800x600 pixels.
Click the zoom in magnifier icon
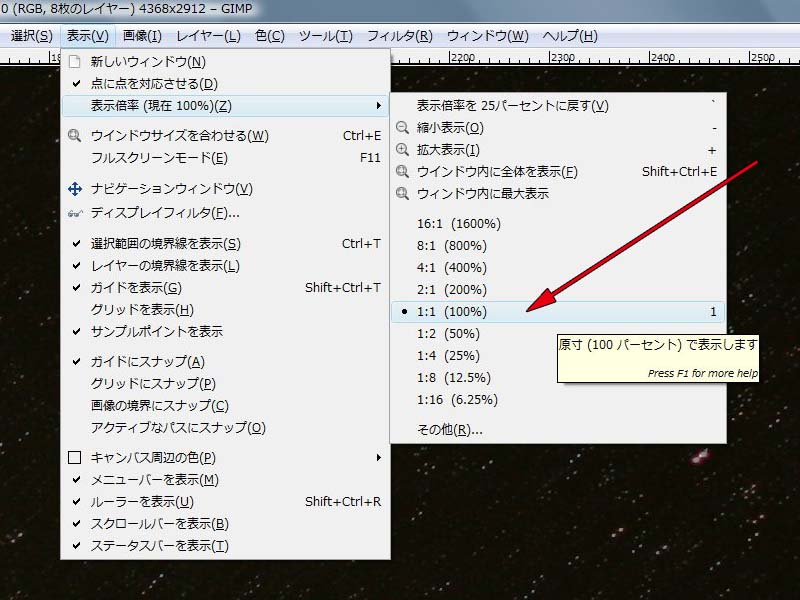coord(403,149)
